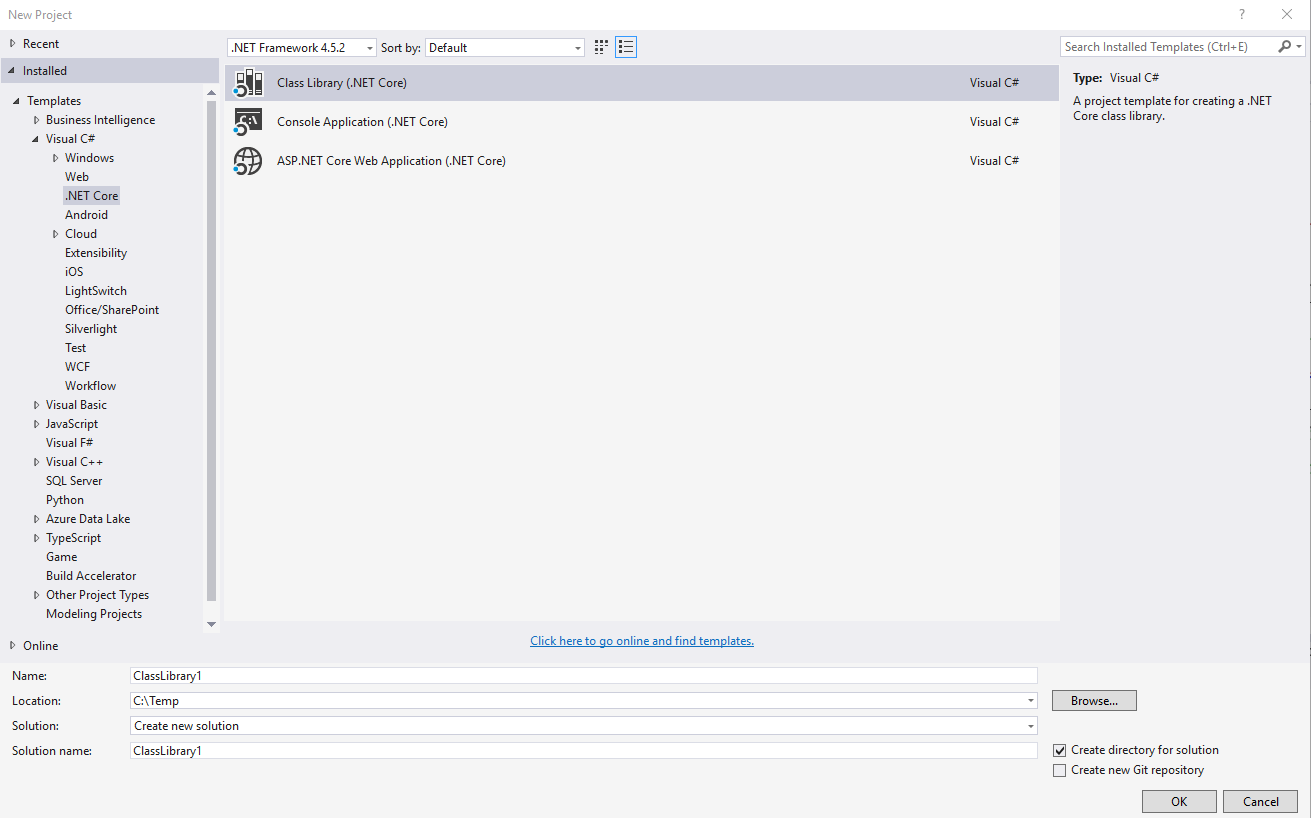This screenshot has height=818, width=1311.
Task: Select Class Library (.NET Core) template name
Action: click(x=342, y=83)
